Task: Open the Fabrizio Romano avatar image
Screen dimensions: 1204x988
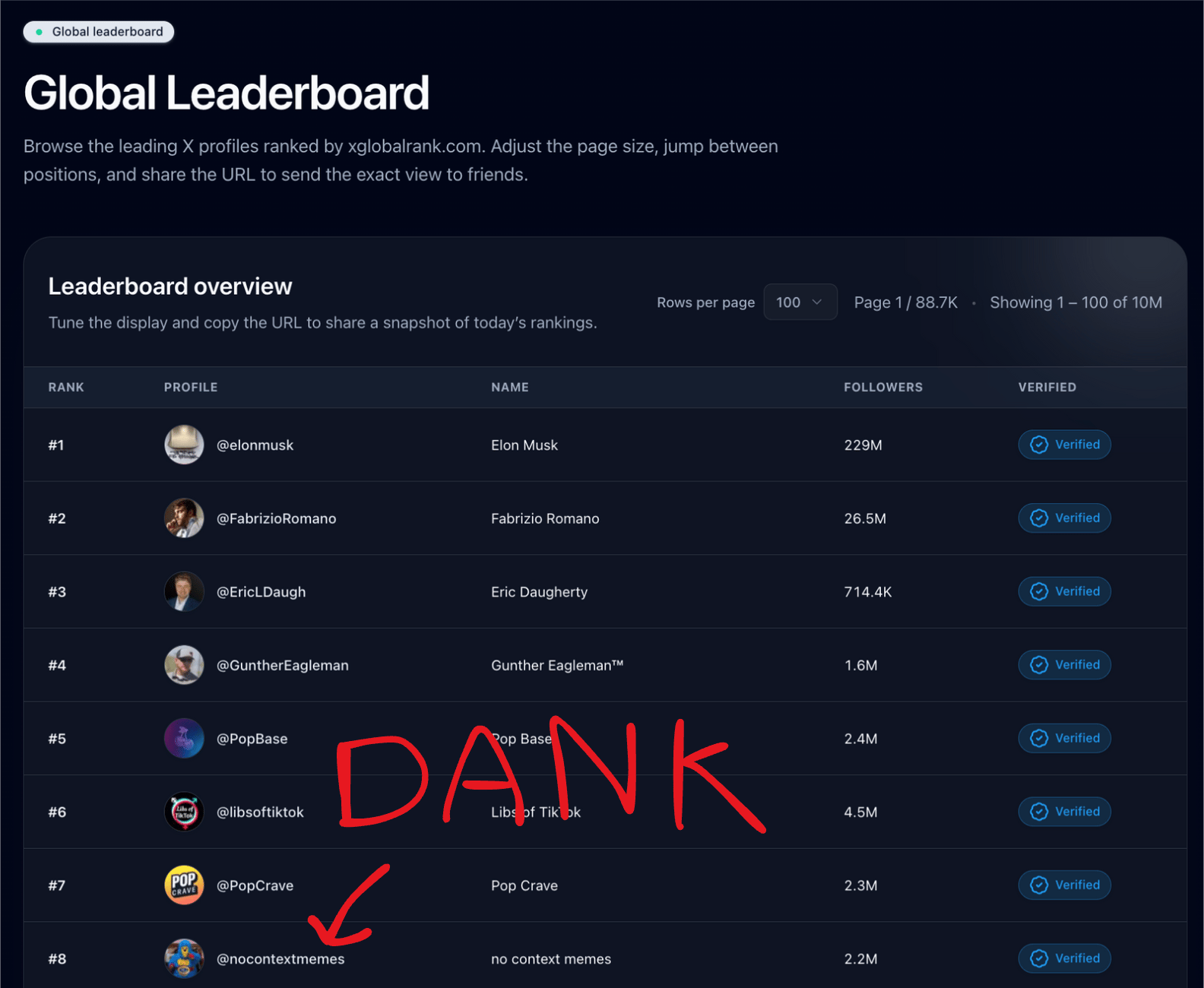Action: point(184,518)
